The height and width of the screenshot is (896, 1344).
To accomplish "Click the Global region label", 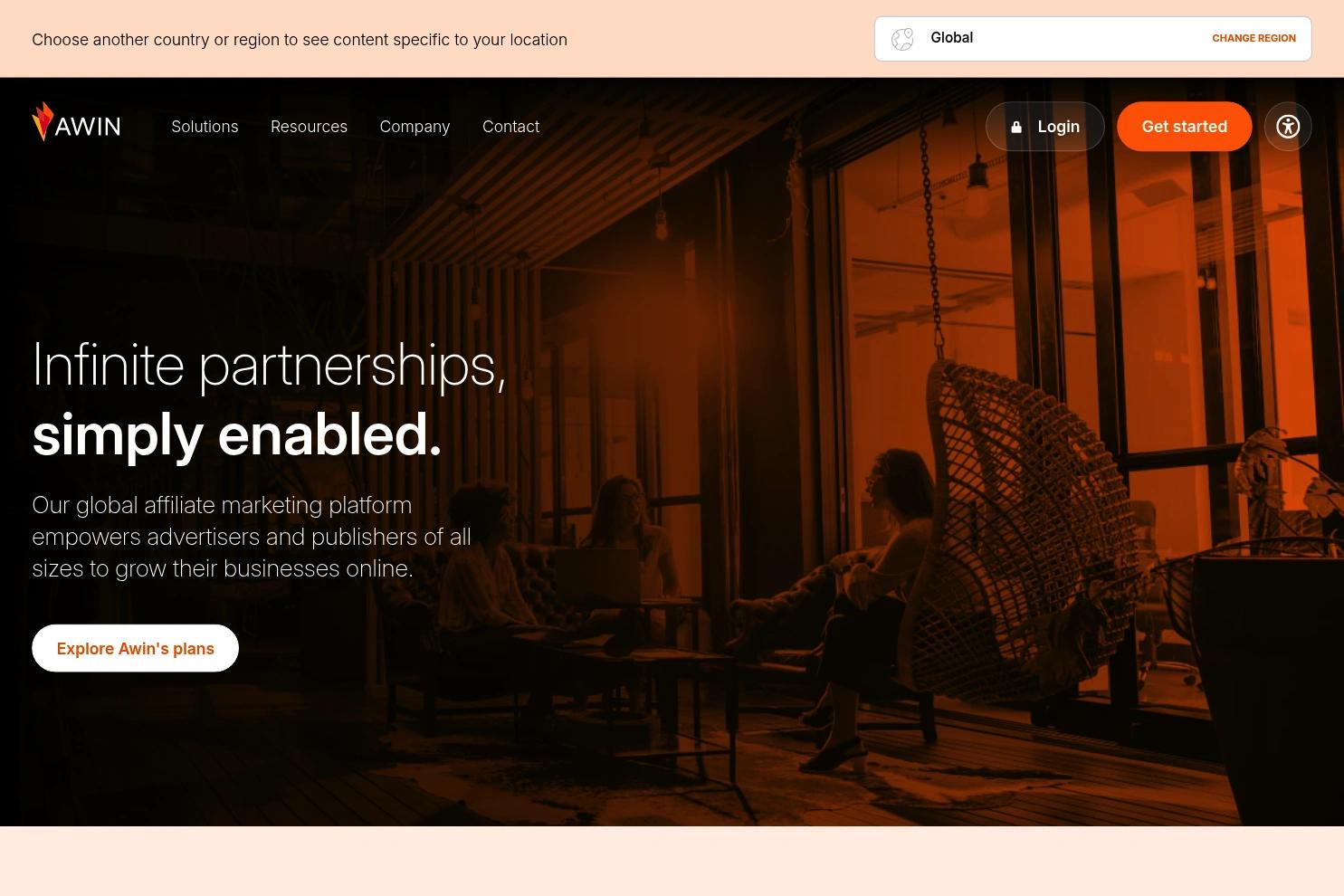I will click(x=951, y=38).
